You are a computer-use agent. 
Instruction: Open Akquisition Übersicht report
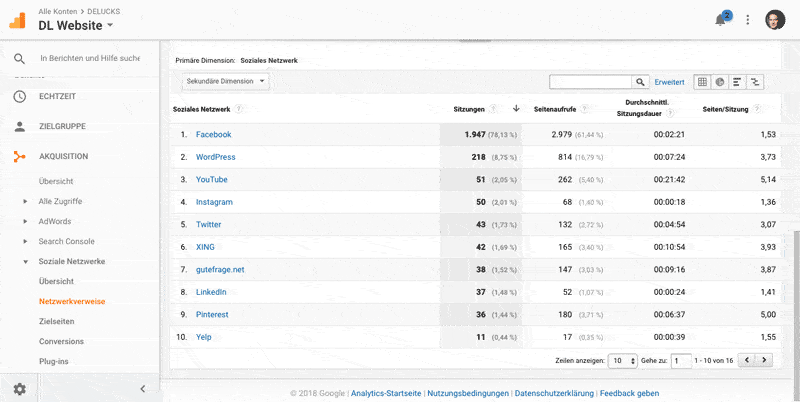pyautogui.click(x=56, y=181)
